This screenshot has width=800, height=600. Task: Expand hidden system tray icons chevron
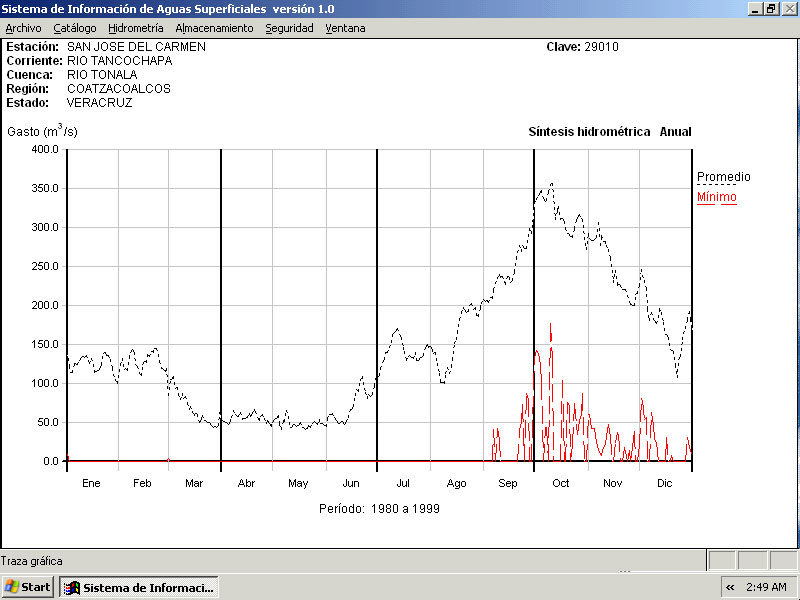pyautogui.click(x=730, y=587)
